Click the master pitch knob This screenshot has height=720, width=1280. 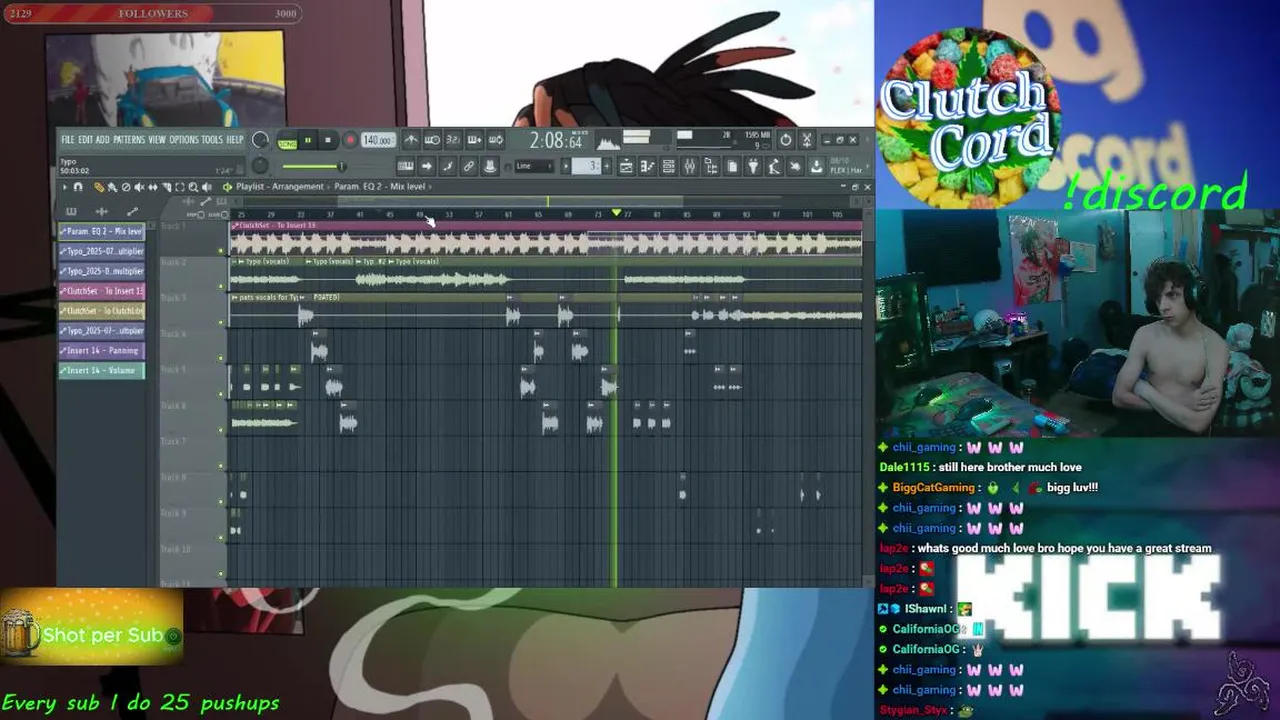click(260, 165)
